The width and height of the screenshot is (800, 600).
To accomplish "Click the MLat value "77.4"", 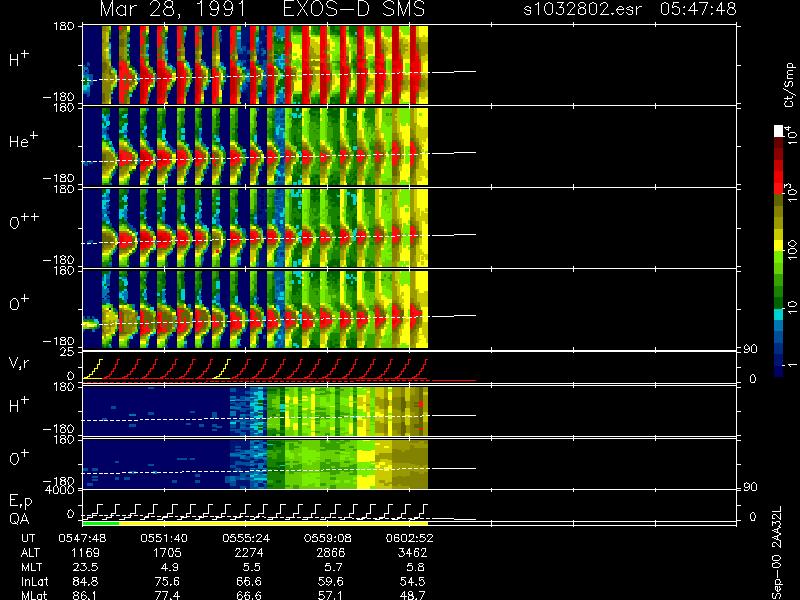I will pyautogui.click(x=168, y=595).
